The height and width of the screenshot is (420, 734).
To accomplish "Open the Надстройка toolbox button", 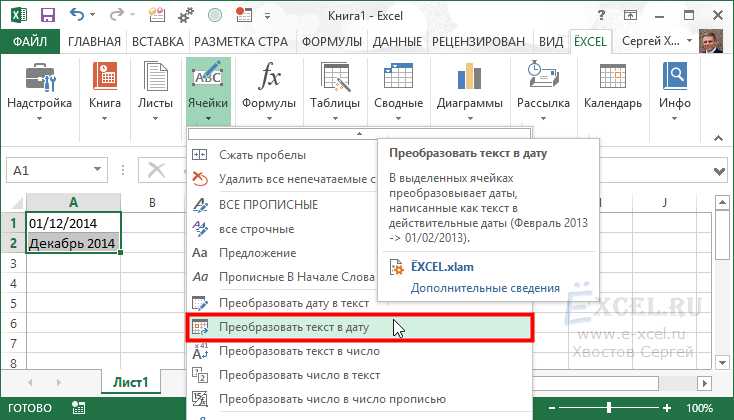I will [x=39, y=91].
